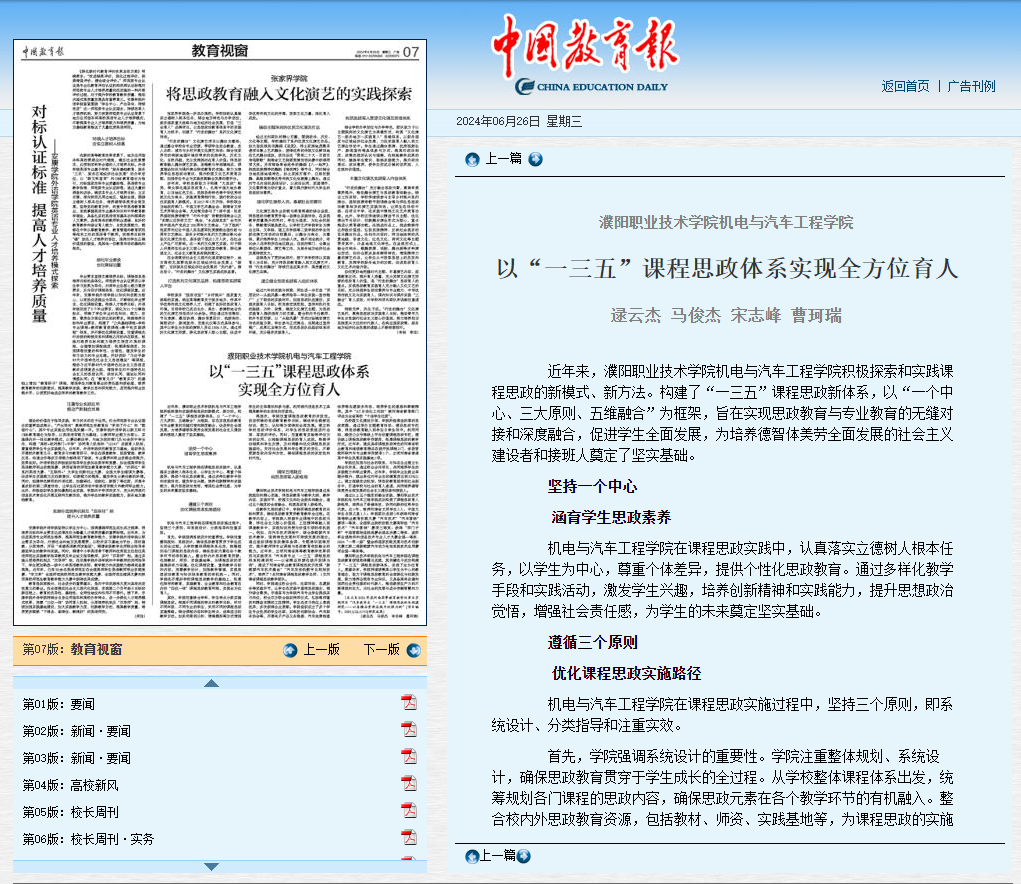The height and width of the screenshot is (884, 1021).
Task: Click the heading 坚持一个中心
Action: click(x=593, y=486)
